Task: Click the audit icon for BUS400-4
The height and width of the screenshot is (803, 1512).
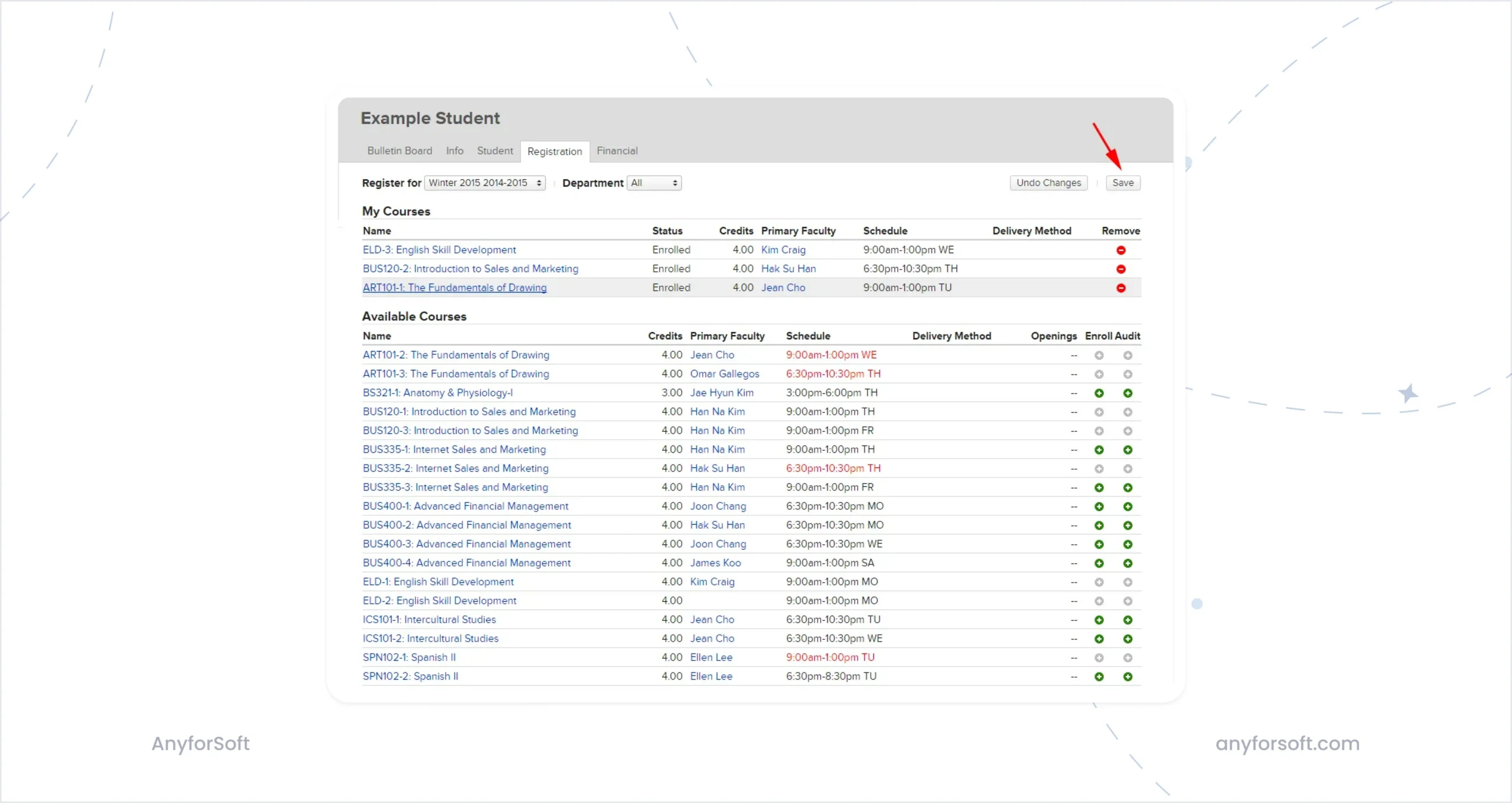Action: pyautogui.click(x=1128, y=563)
